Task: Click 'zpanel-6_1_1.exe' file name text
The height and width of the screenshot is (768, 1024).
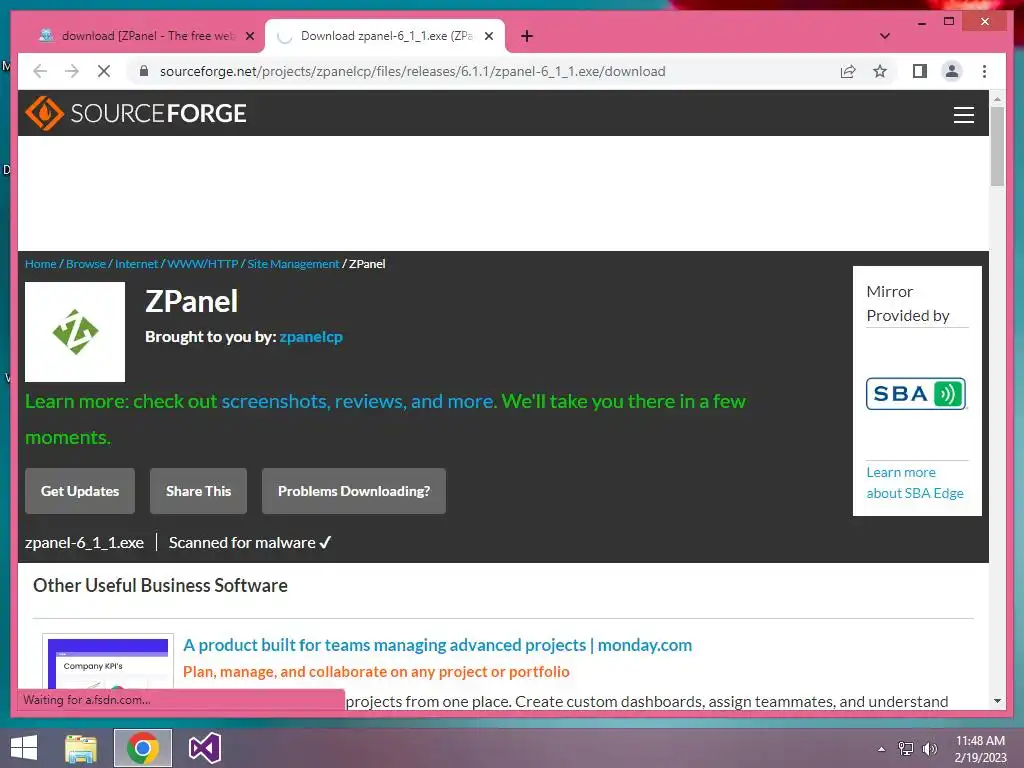Action: pyautogui.click(x=84, y=543)
